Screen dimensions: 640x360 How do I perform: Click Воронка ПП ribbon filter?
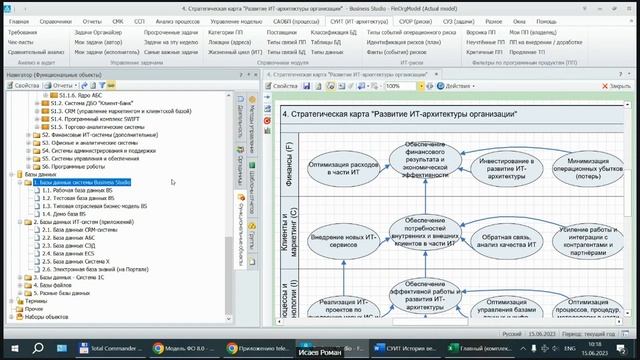click(481, 32)
